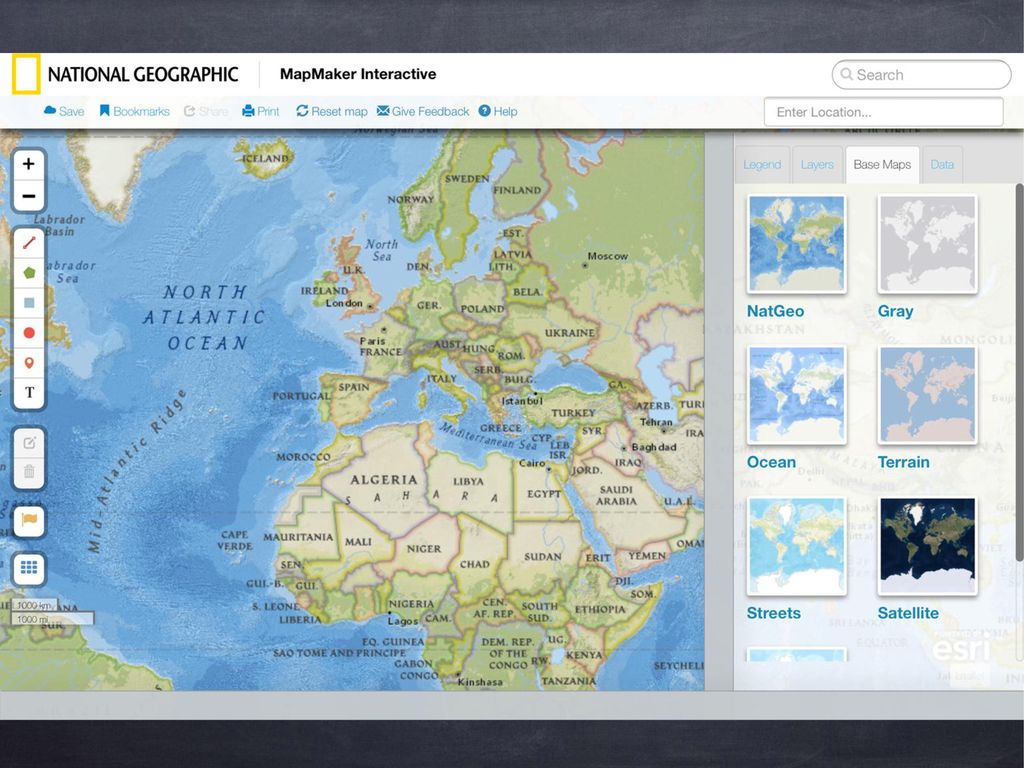Click the NORTH ATLANTIC OCEAN map label
Viewport: 1024px width, 768px height.
pyautogui.click(x=204, y=317)
